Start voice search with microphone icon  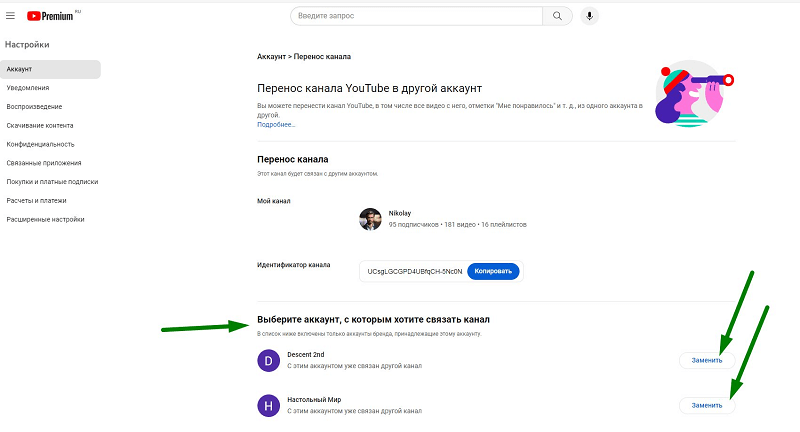(x=589, y=16)
